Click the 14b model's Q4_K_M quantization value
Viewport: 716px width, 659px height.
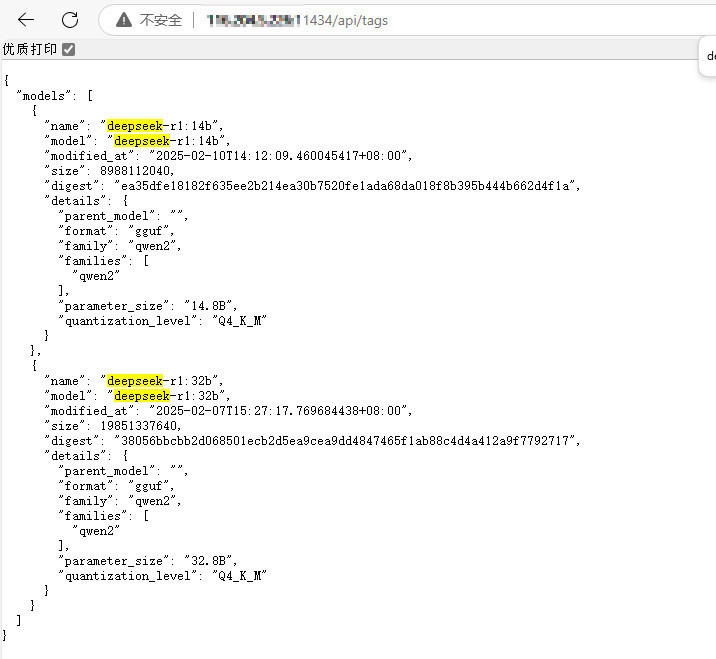(242, 320)
